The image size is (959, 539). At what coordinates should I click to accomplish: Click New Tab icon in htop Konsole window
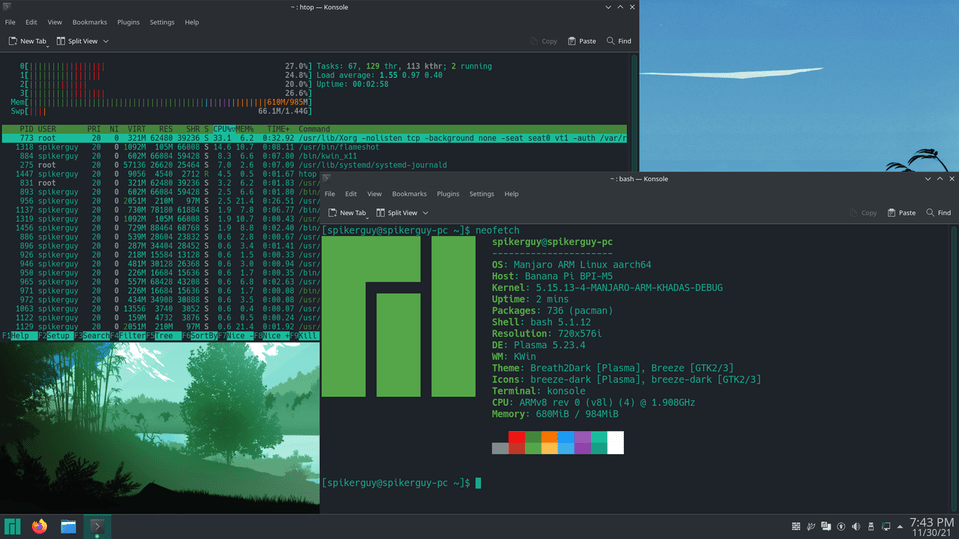13,41
